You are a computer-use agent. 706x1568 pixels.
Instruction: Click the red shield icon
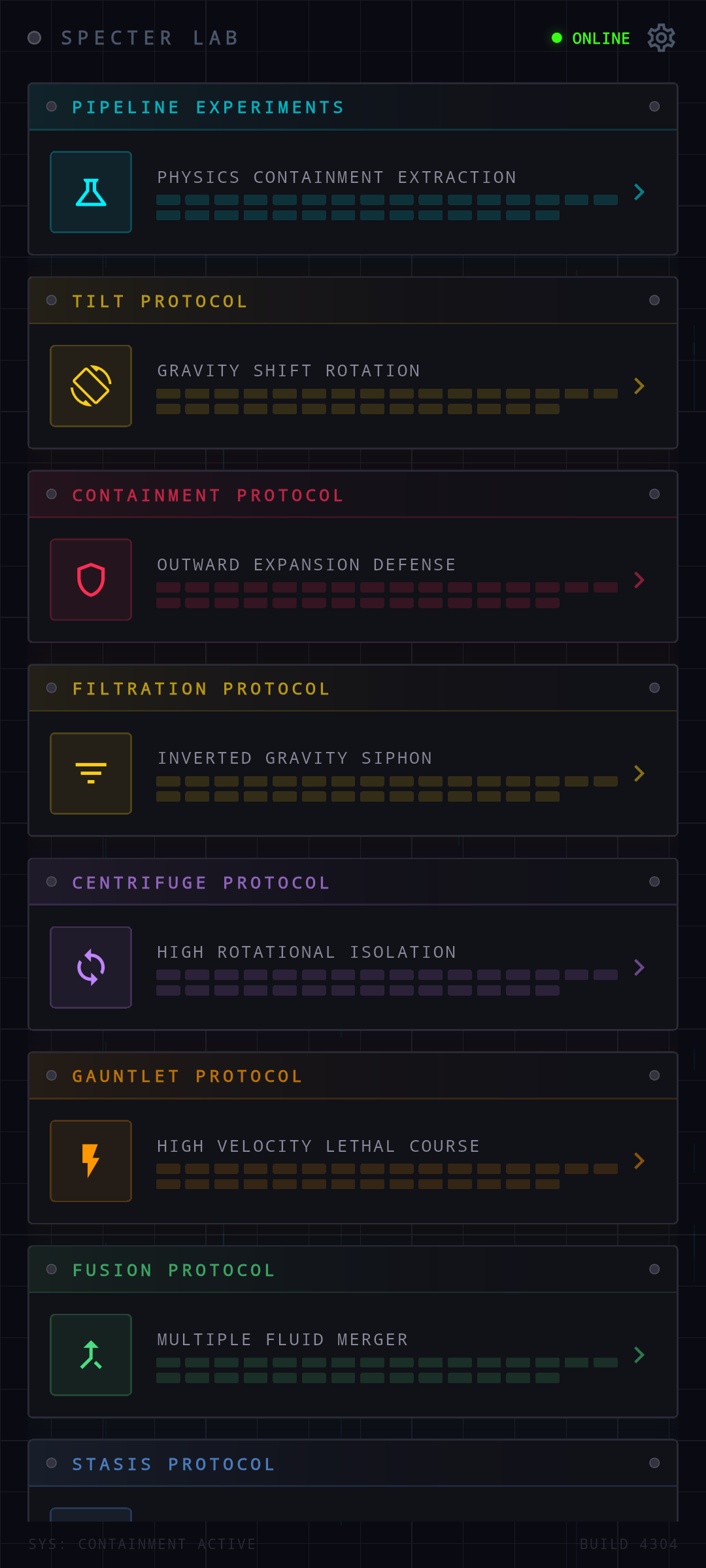pyautogui.click(x=91, y=580)
